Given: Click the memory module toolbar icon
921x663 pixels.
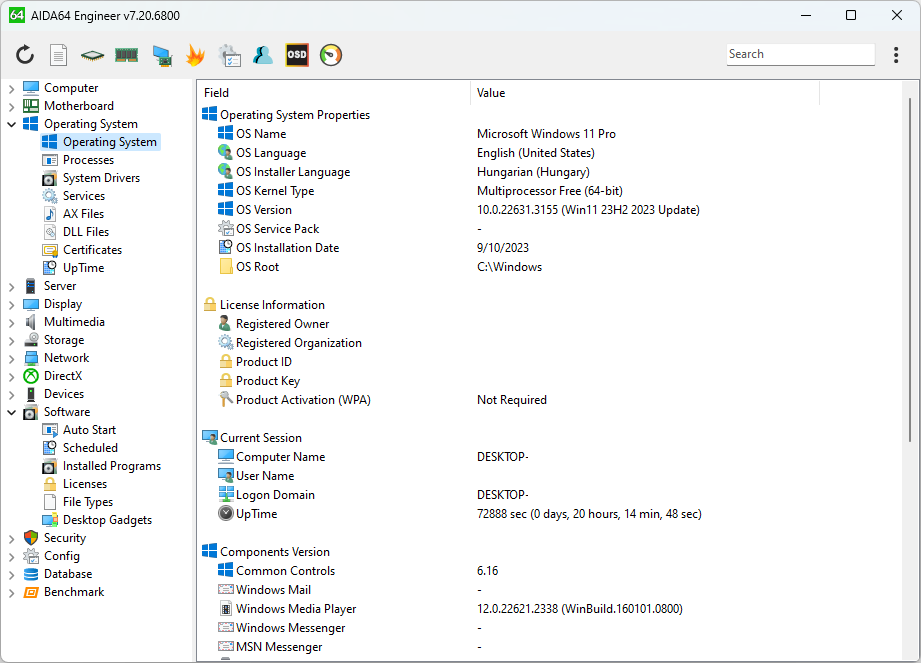Looking at the screenshot, I should (x=126, y=55).
